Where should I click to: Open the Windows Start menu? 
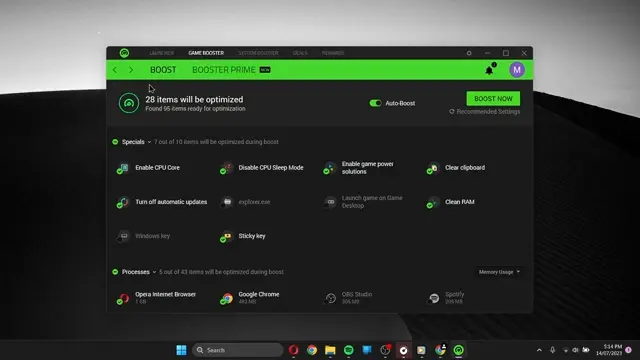(181, 350)
